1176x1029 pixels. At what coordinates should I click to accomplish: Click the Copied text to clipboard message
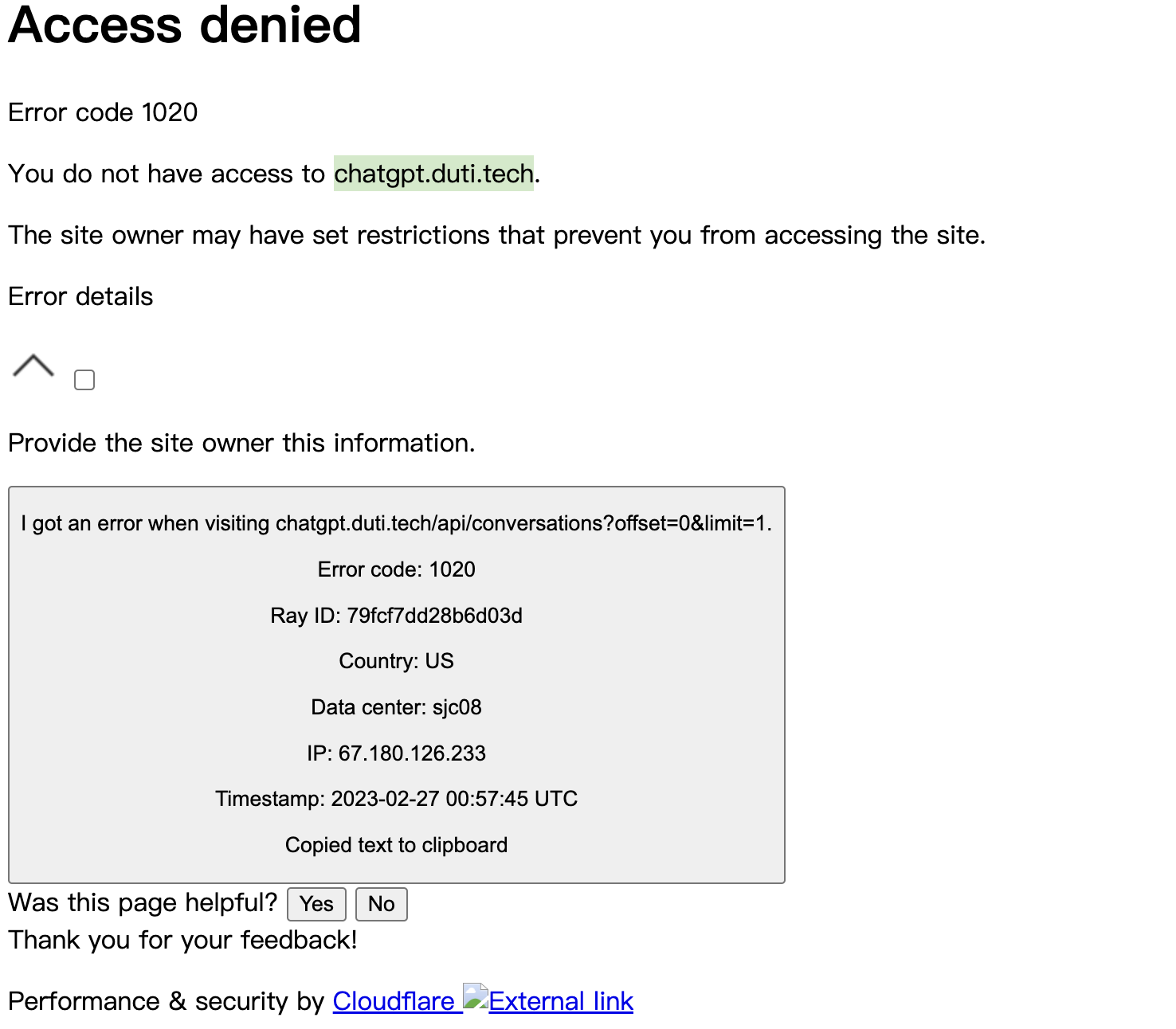[x=396, y=845]
